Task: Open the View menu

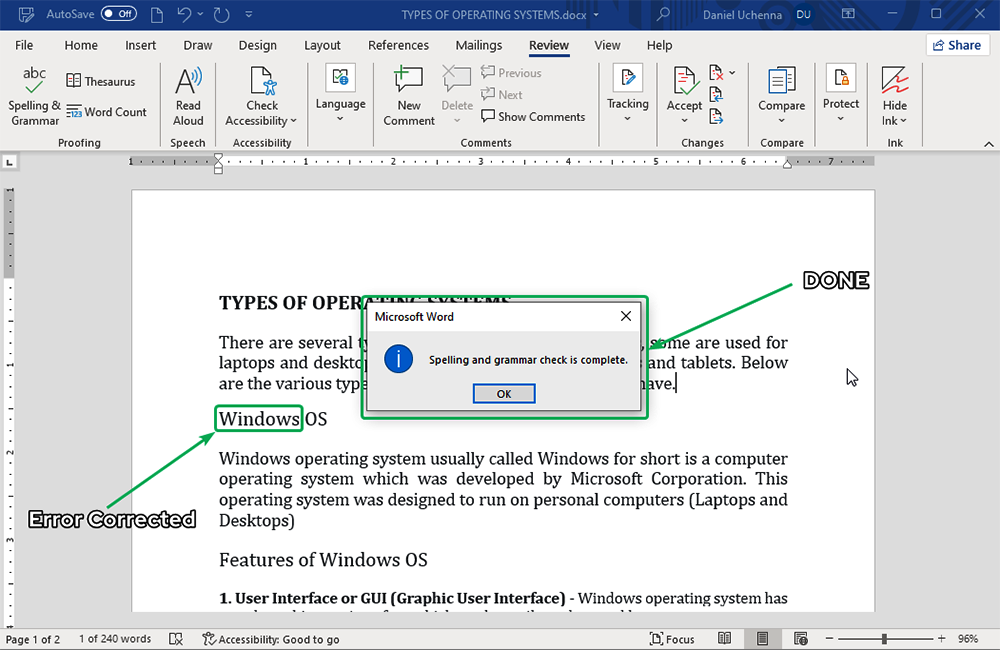Action: (607, 45)
